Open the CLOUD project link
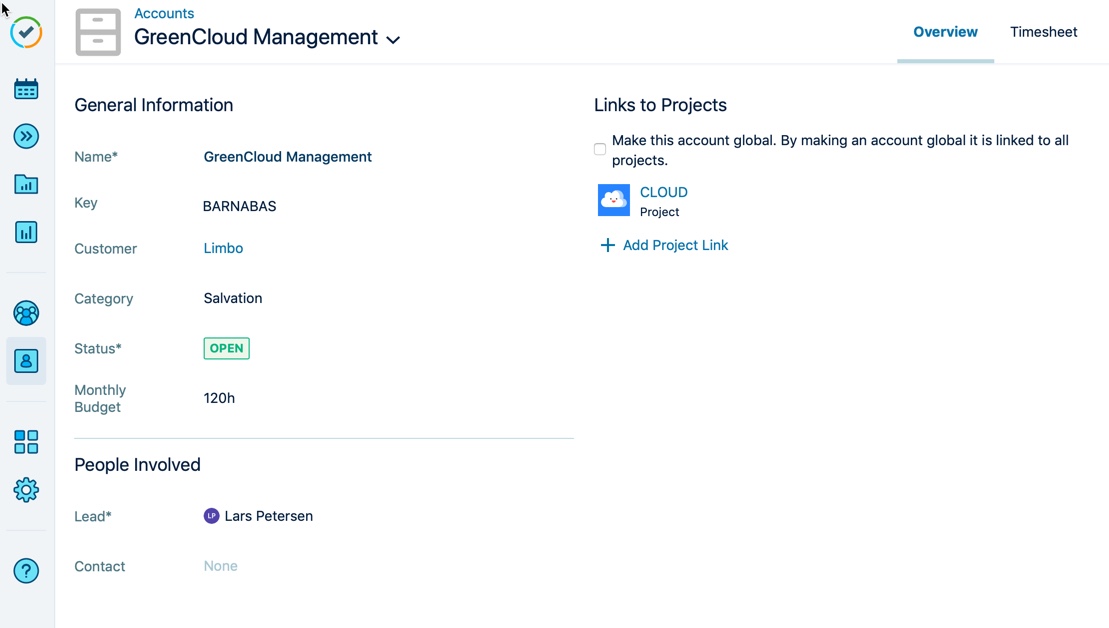The height and width of the screenshot is (628, 1109). click(663, 192)
